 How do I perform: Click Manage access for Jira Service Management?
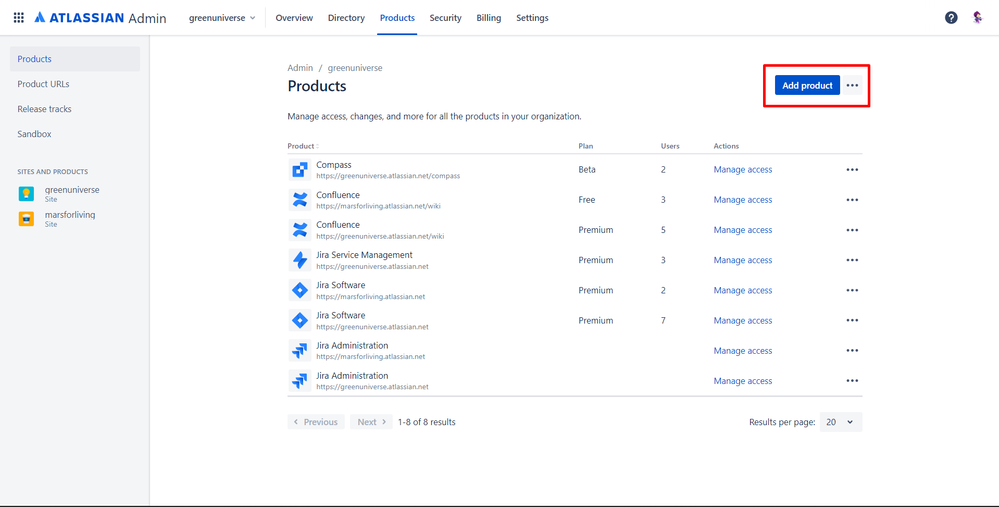[742, 260]
